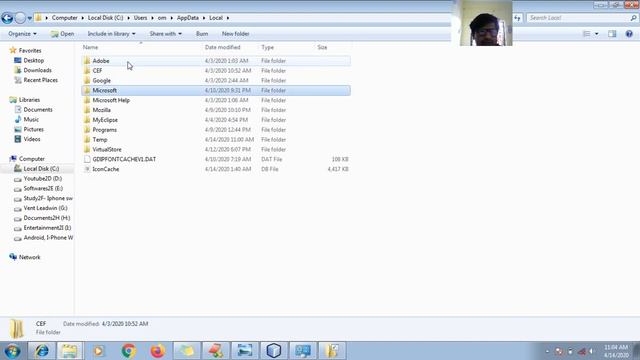Click Network in the navigation pane
Image resolution: width=640 pixels, height=360 pixels.
click(29, 257)
